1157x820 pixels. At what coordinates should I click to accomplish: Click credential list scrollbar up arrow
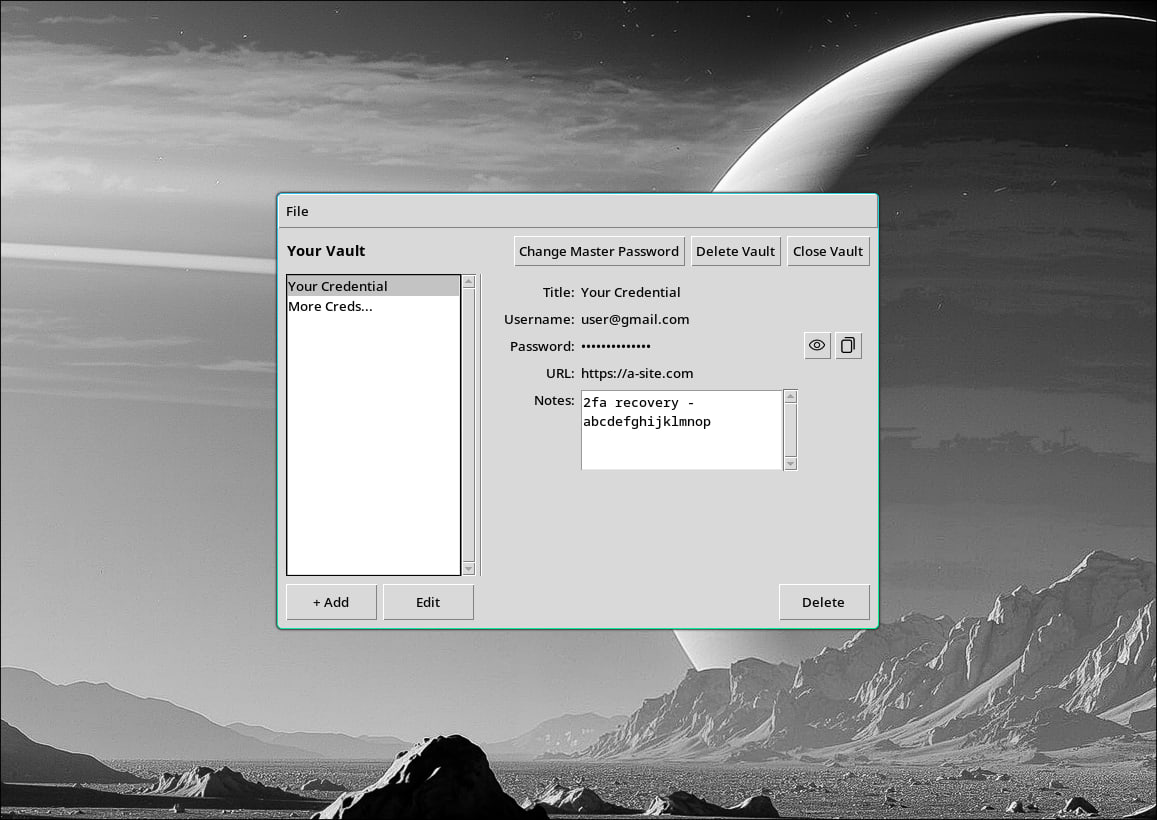click(469, 282)
